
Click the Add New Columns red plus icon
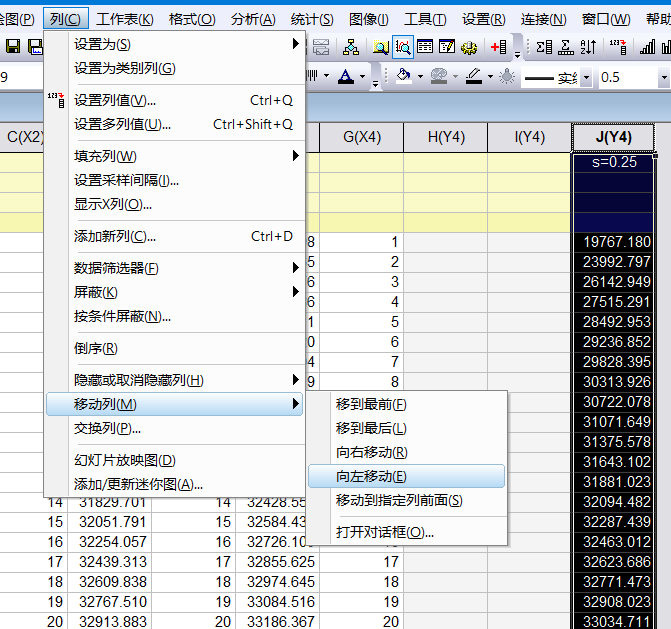tap(499, 47)
